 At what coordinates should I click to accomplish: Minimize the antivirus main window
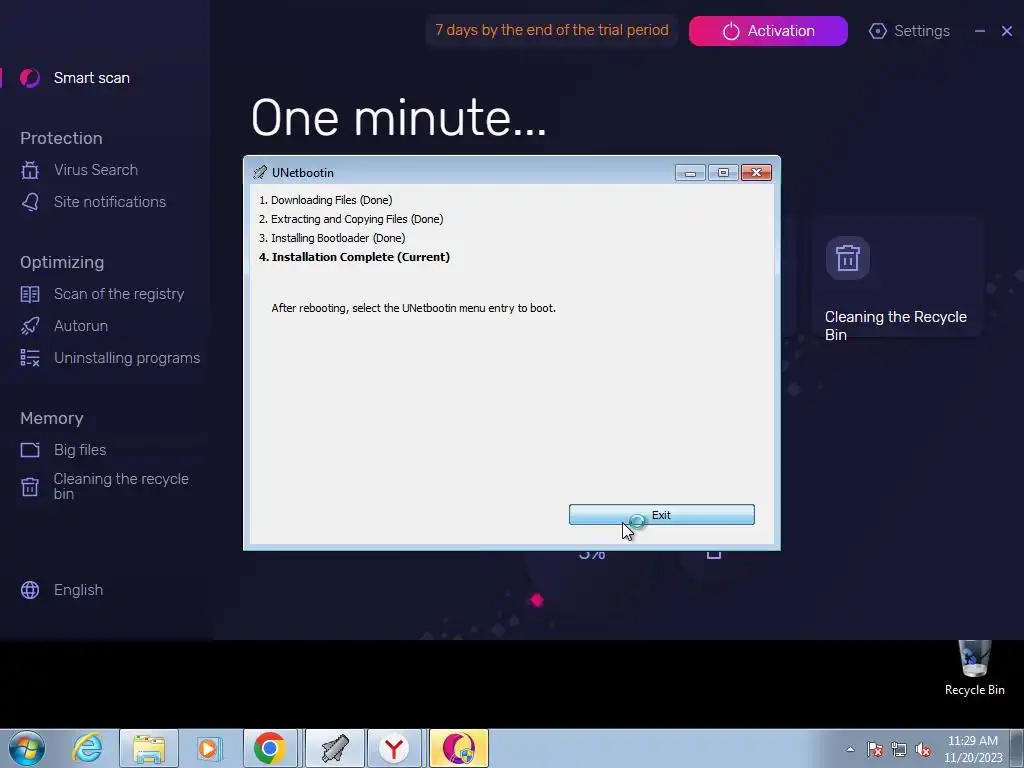980,31
